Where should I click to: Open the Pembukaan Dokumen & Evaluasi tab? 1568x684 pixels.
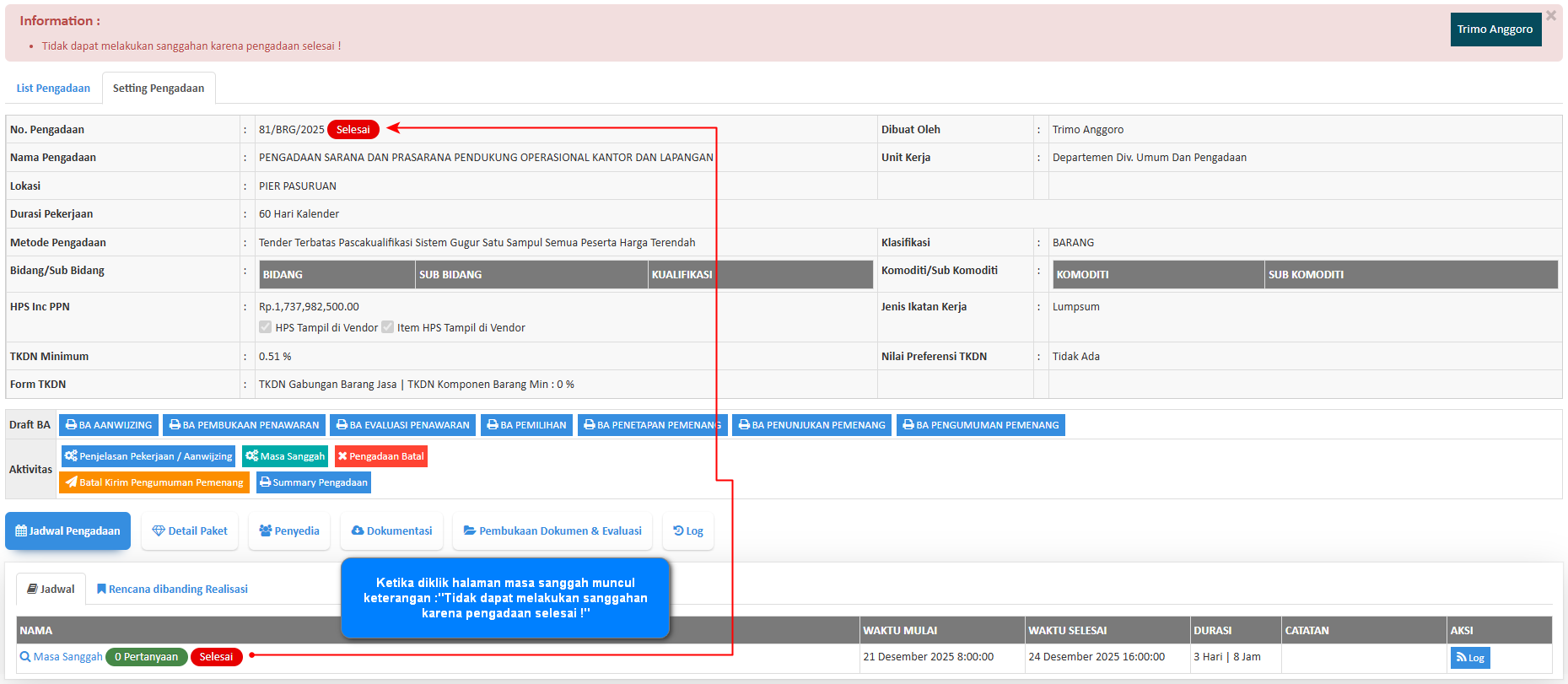[x=552, y=531]
